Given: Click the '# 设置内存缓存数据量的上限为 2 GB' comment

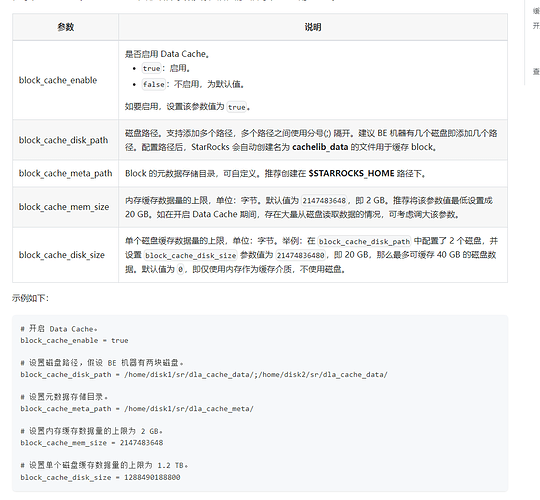Looking at the screenshot, I should [x=91, y=431].
